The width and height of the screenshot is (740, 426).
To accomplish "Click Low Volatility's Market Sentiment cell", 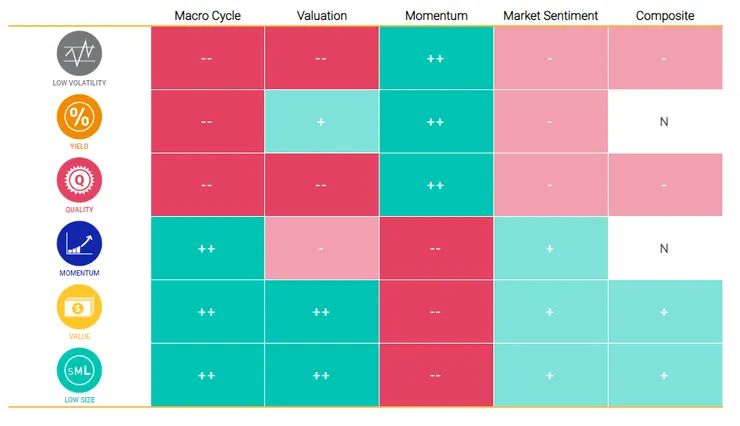I will click(x=550, y=58).
